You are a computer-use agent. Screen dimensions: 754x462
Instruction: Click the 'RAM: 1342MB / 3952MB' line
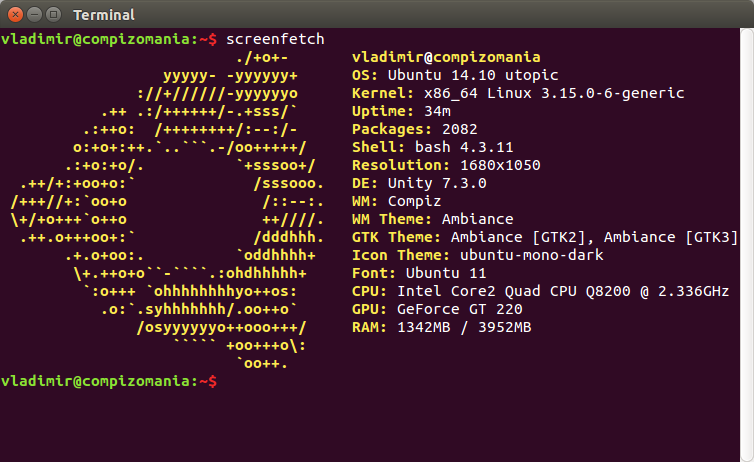441,327
